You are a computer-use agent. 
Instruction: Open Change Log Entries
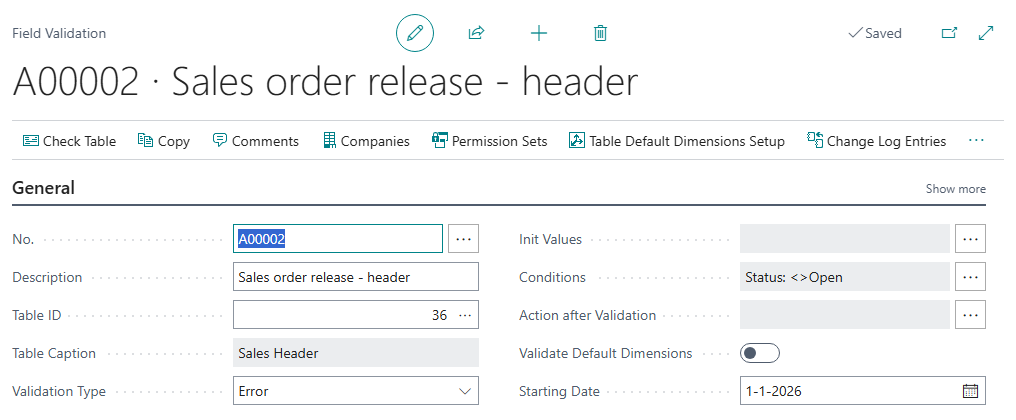pyautogui.click(x=877, y=141)
